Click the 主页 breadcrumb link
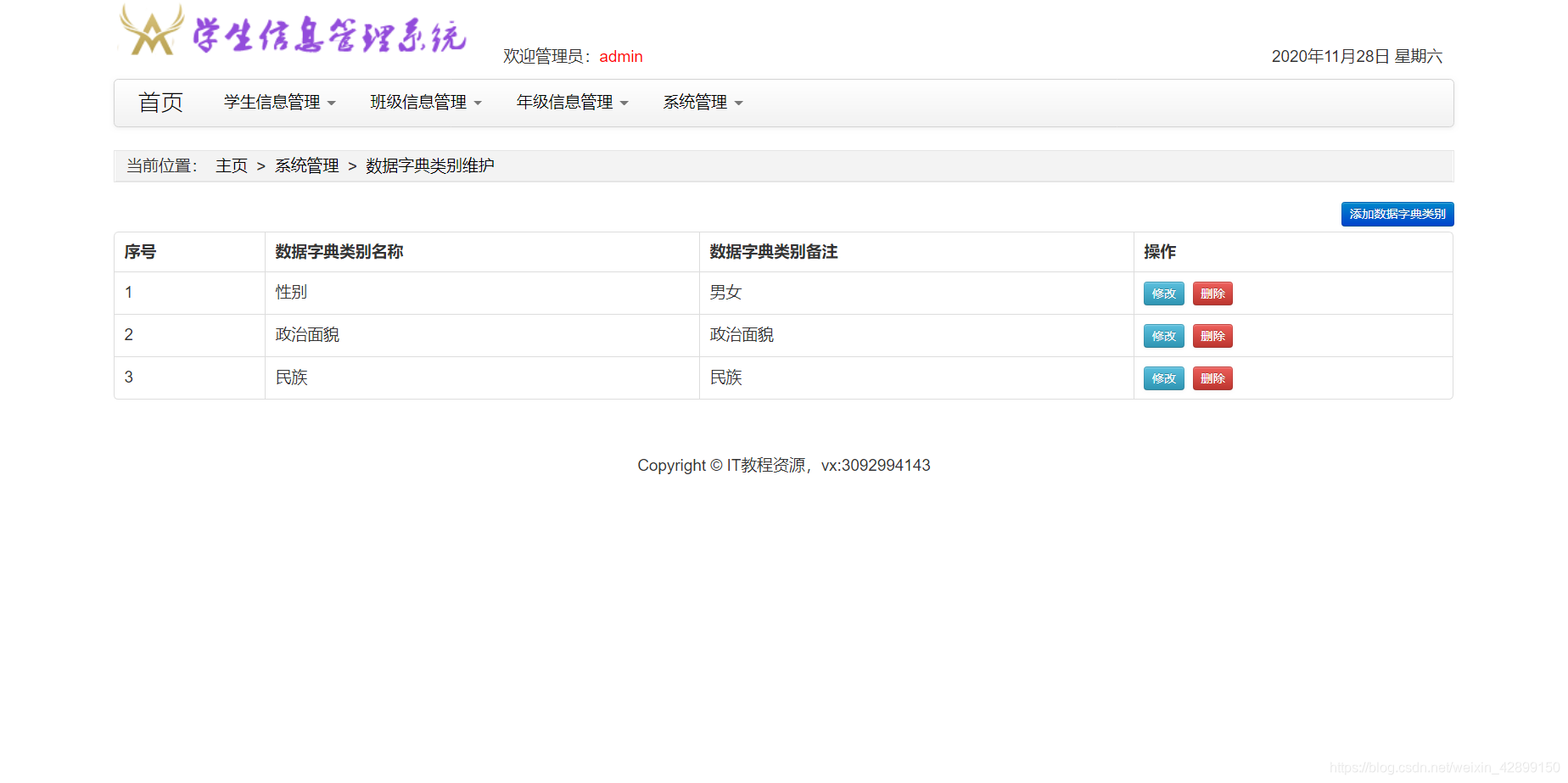Viewport: 1568px width, 783px height. pyautogui.click(x=232, y=166)
